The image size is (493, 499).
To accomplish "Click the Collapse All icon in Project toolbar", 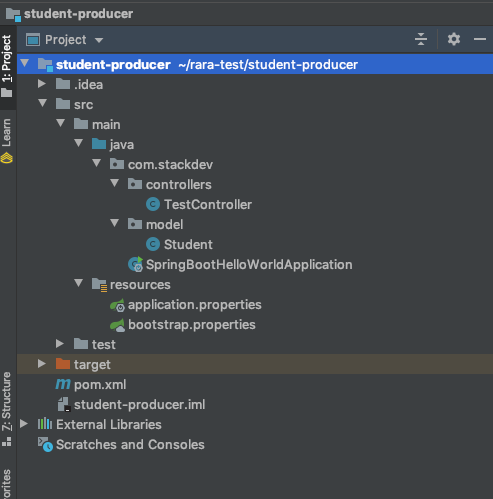I will pyautogui.click(x=421, y=39).
